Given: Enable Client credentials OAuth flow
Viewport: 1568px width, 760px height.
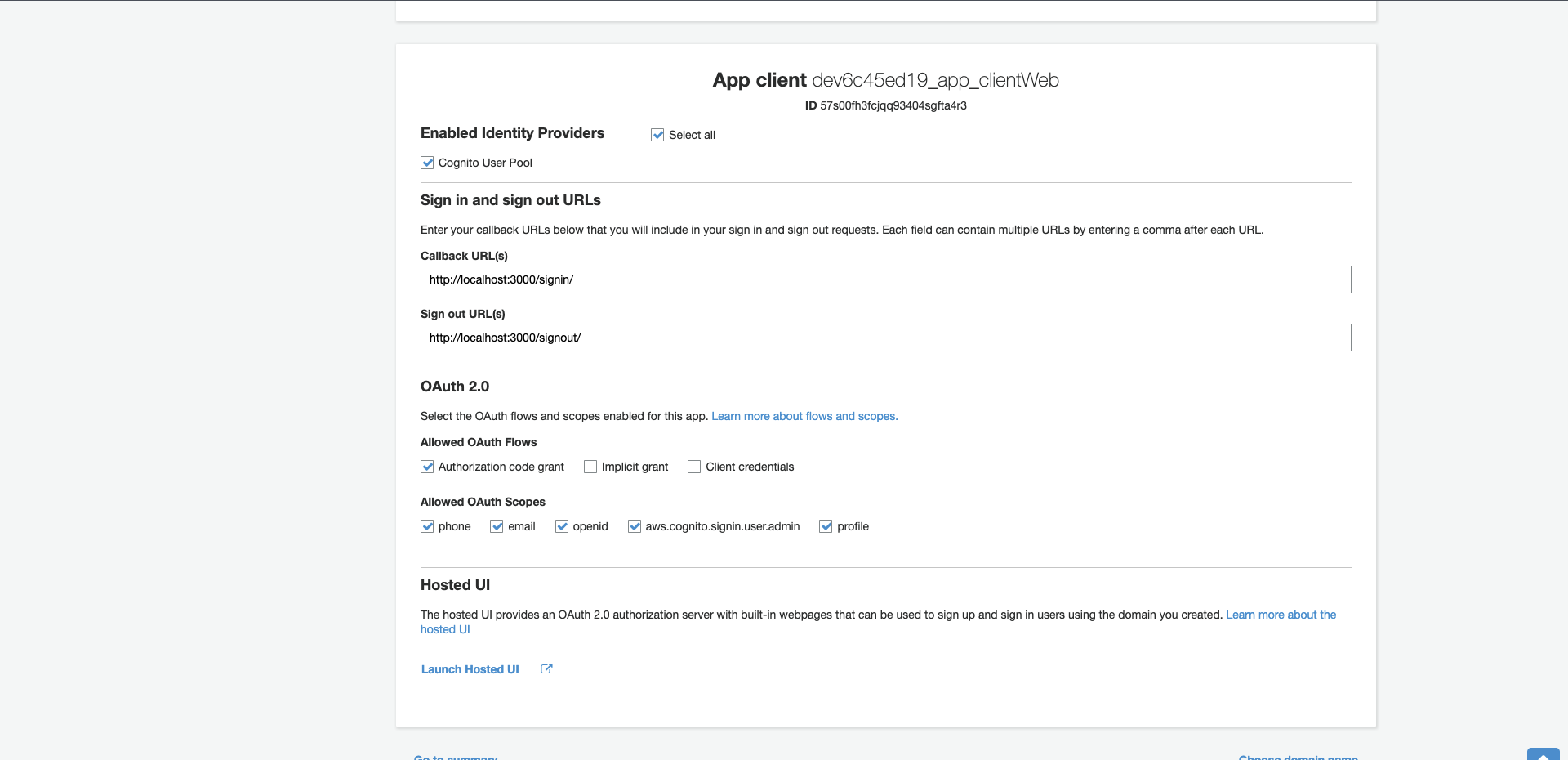Looking at the screenshot, I should point(694,467).
